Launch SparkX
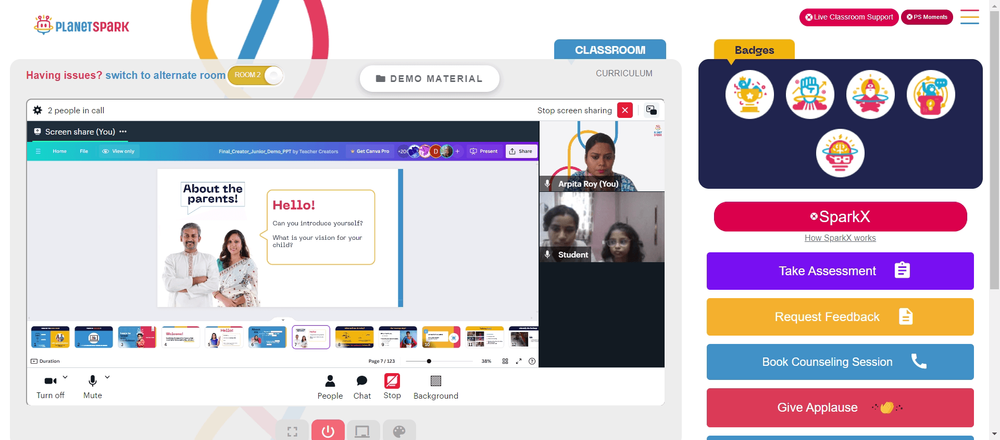Image resolution: width=1000 pixels, height=440 pixels. [840, 217]
